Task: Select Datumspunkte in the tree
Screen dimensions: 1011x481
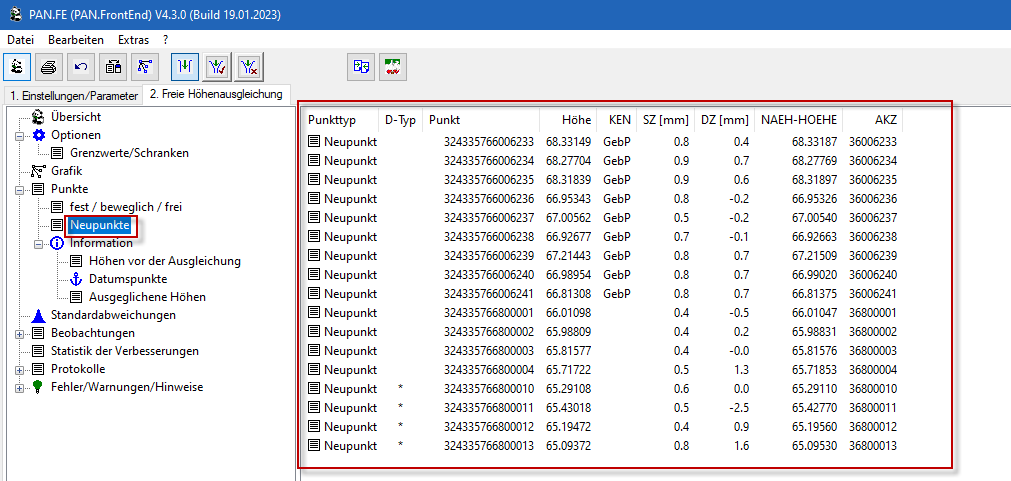Action: coord(128,279)
